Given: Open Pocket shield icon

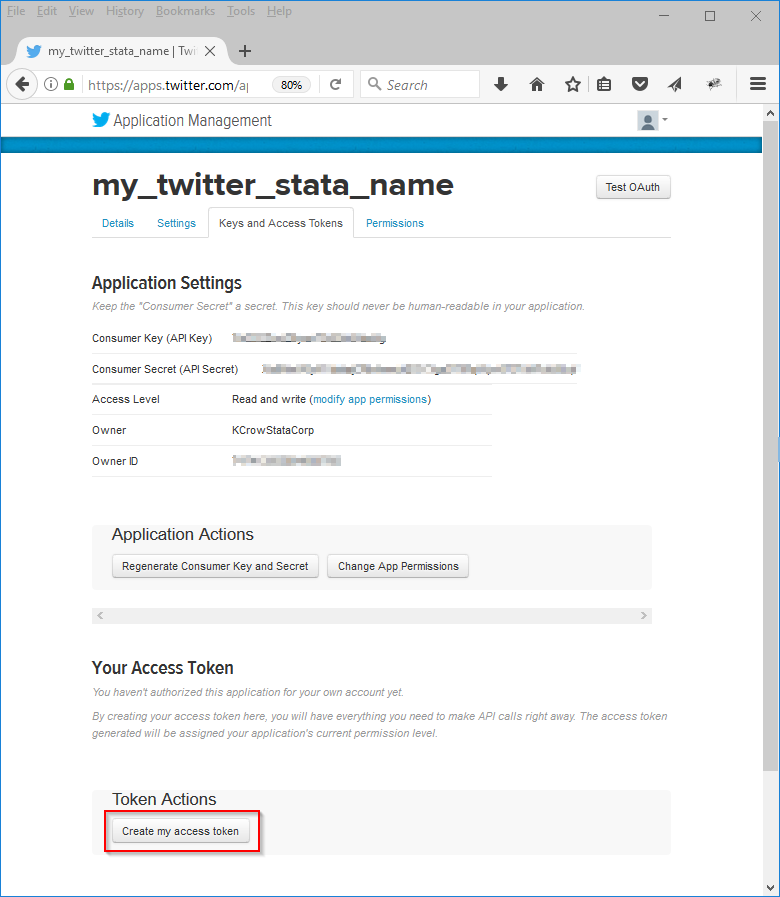Looking at the screenshot, I should pyautogui.click(x=640, y=85).
